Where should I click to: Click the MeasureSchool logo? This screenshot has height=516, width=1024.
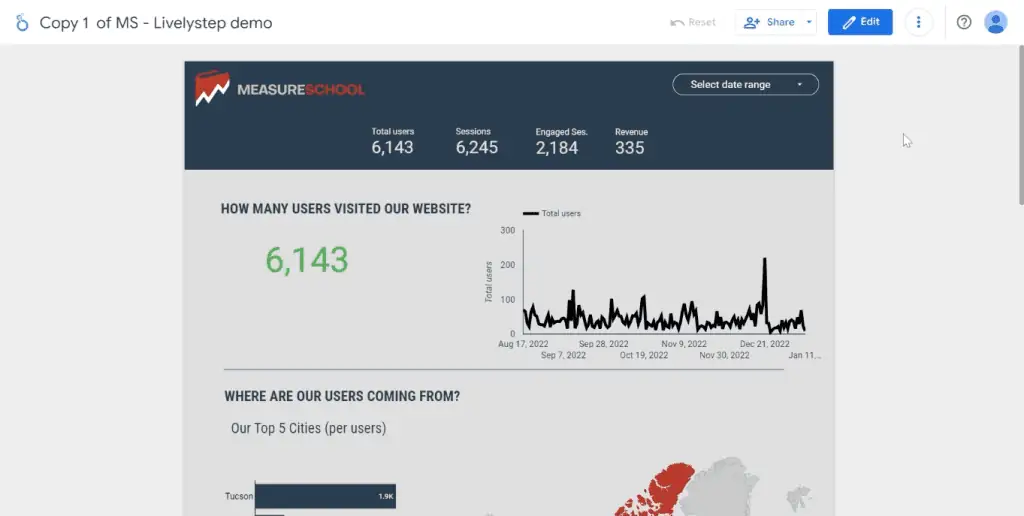point(280,88)
